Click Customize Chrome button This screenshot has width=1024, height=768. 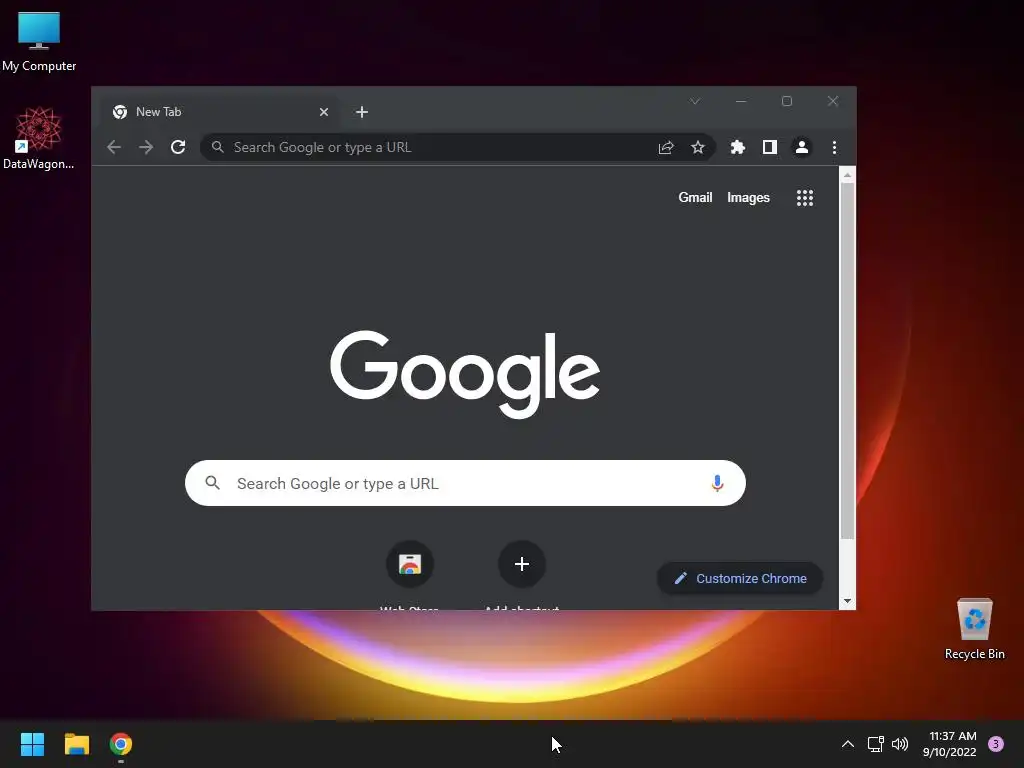[x=740, y=579]
